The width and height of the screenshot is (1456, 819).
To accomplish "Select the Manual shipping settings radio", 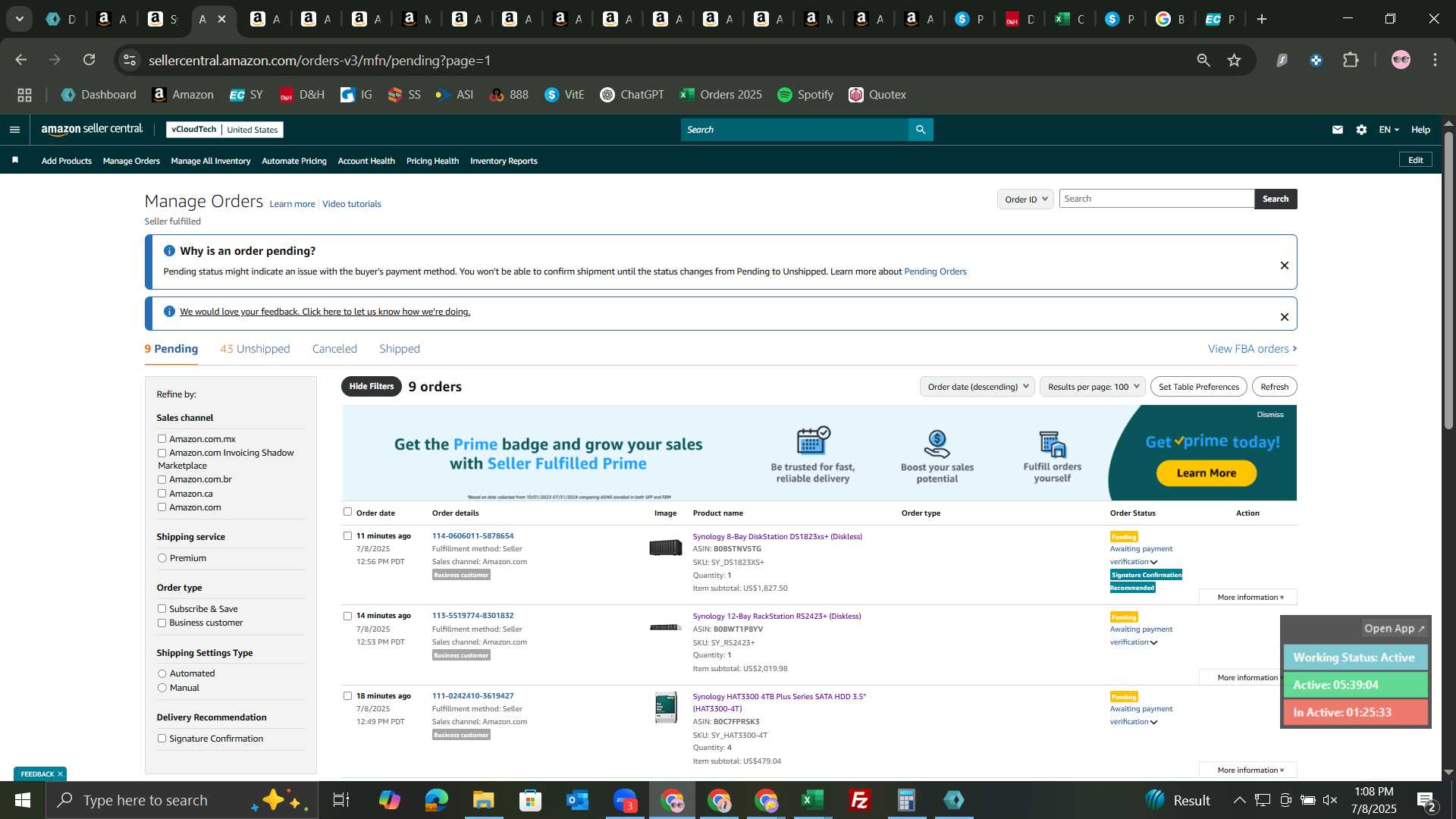I will (x=162, y=688).
